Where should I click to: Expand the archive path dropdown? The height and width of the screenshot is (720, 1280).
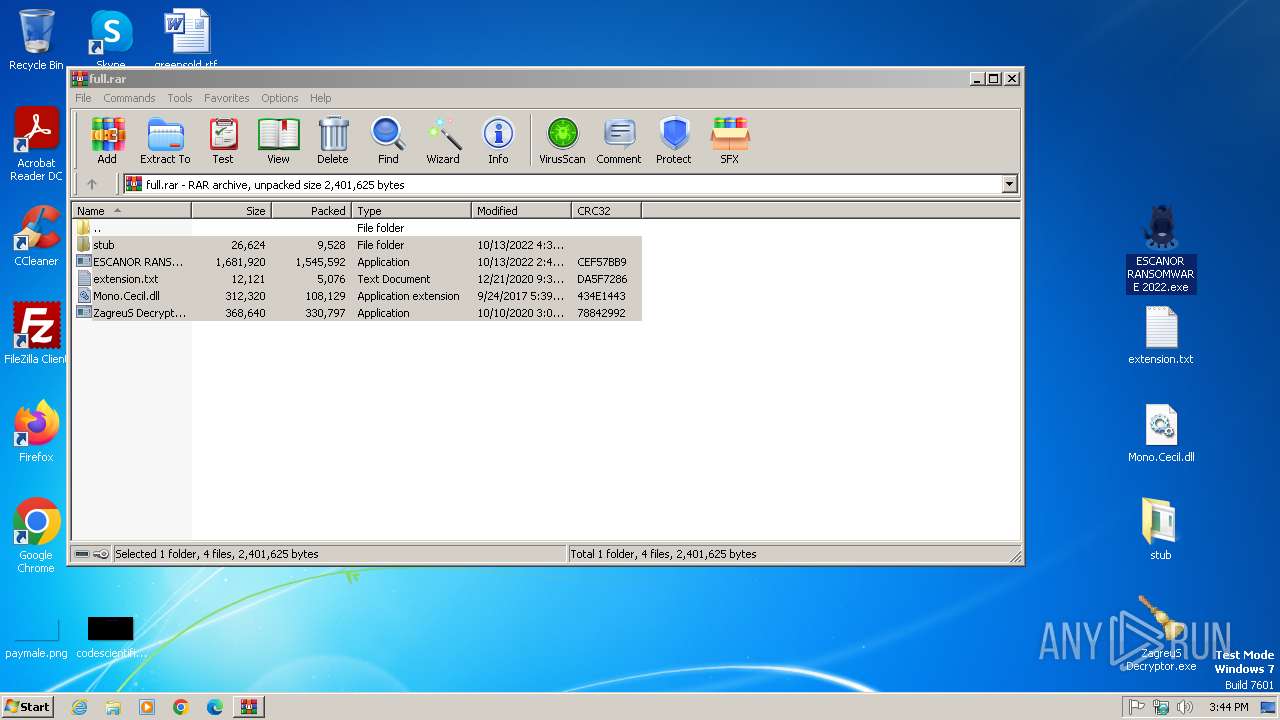(x=1009, y=184)
